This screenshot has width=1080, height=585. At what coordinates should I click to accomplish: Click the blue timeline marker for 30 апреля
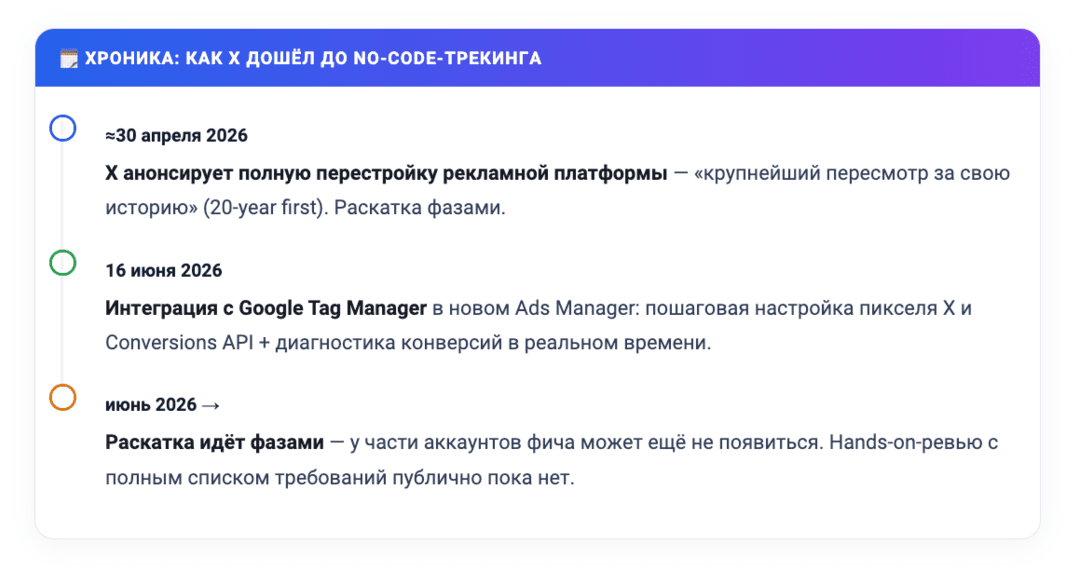[63, 128]
